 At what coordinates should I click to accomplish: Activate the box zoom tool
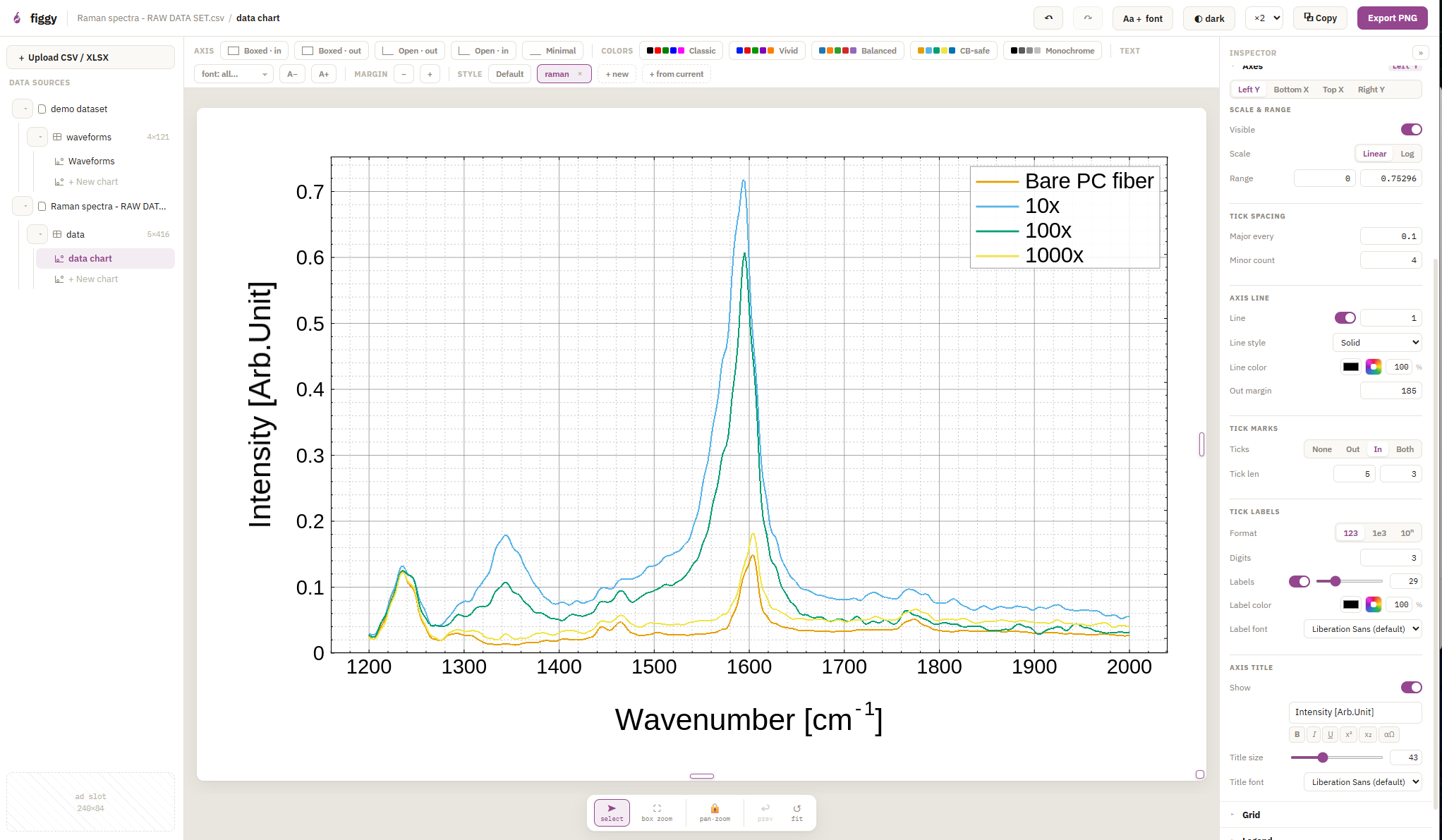click(657, 812)
